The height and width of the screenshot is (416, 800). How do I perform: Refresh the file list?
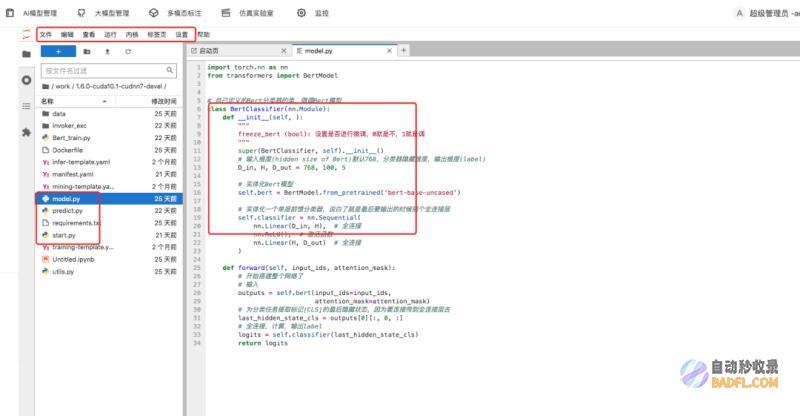click(x=128, y=52)
